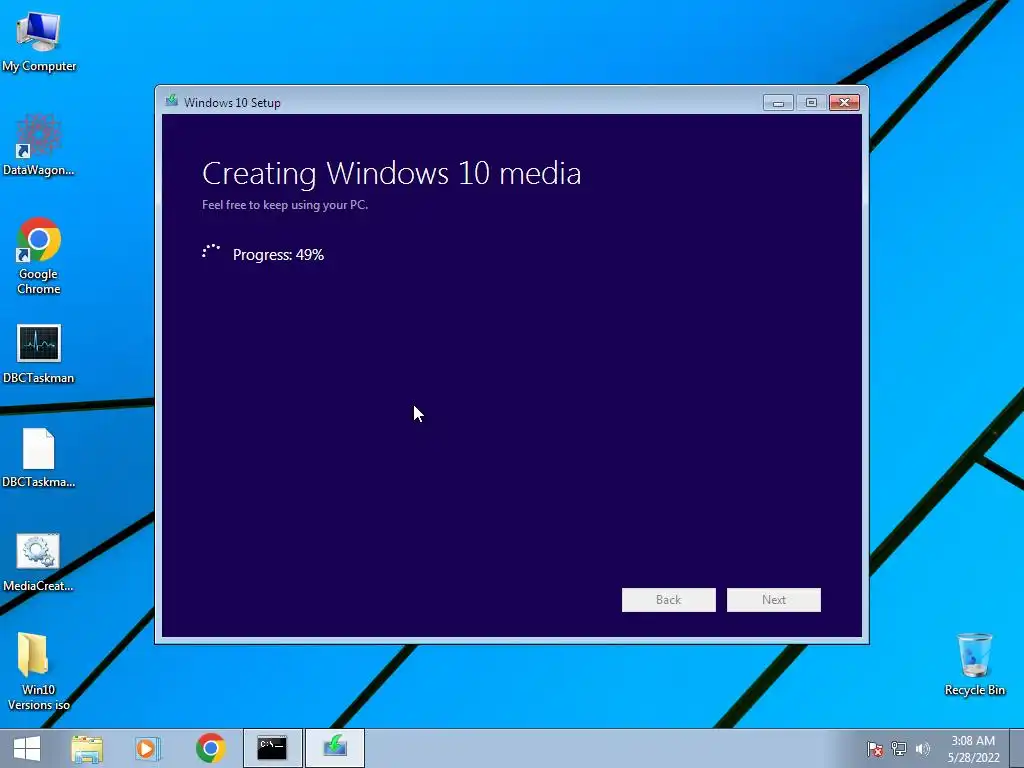Click the disabled Next button

point(774,600)
